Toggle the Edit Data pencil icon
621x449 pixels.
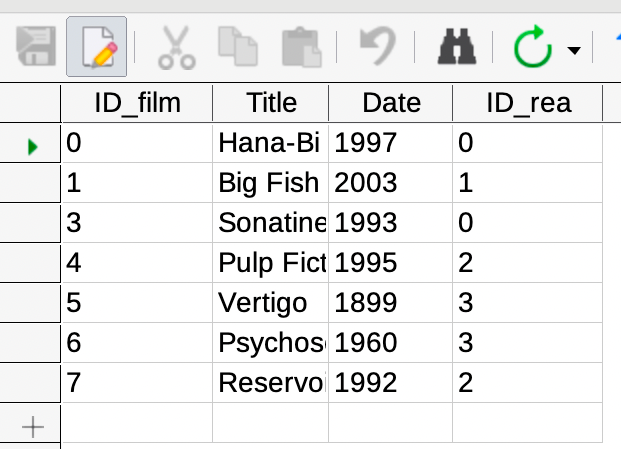coord(97,46)
